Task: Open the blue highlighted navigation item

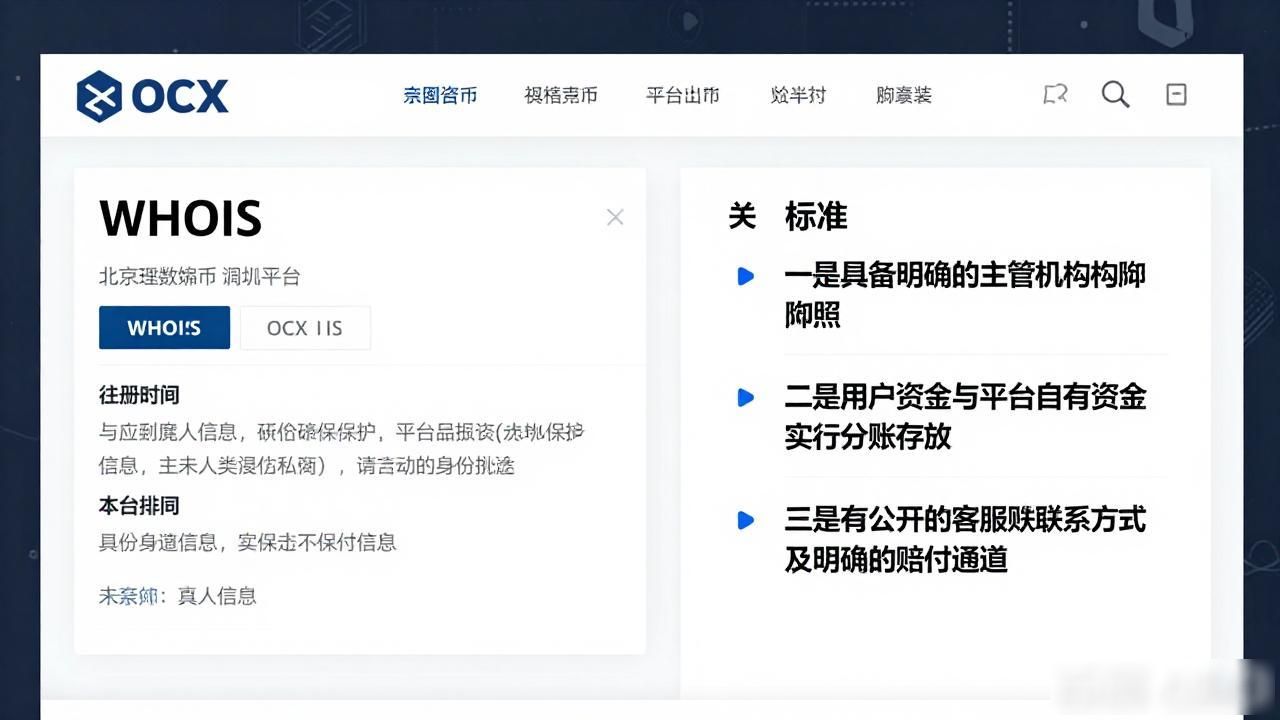Action: tap(440, 95)
